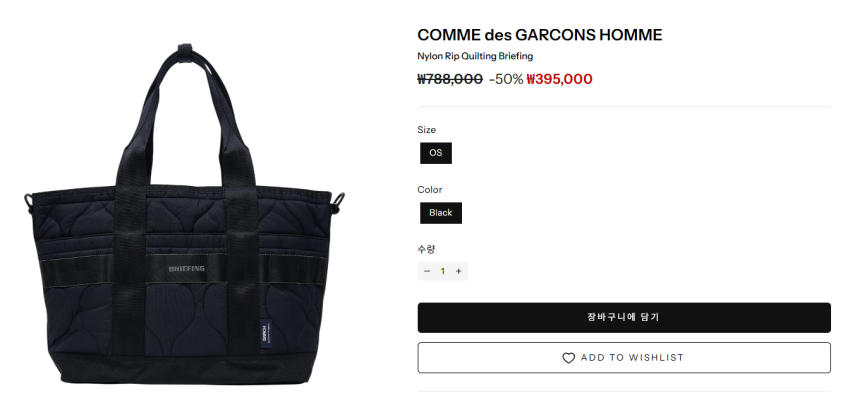Decrease quantity with the minus icon
The height and width of the screenshot is (406, 850).
[x=427, y=271]
